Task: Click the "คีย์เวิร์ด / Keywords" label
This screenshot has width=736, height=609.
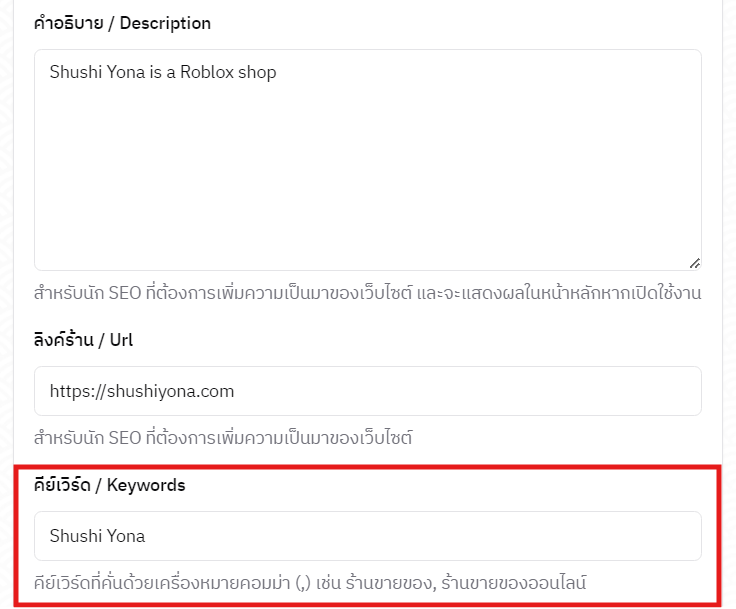Action: click(109, 485)
